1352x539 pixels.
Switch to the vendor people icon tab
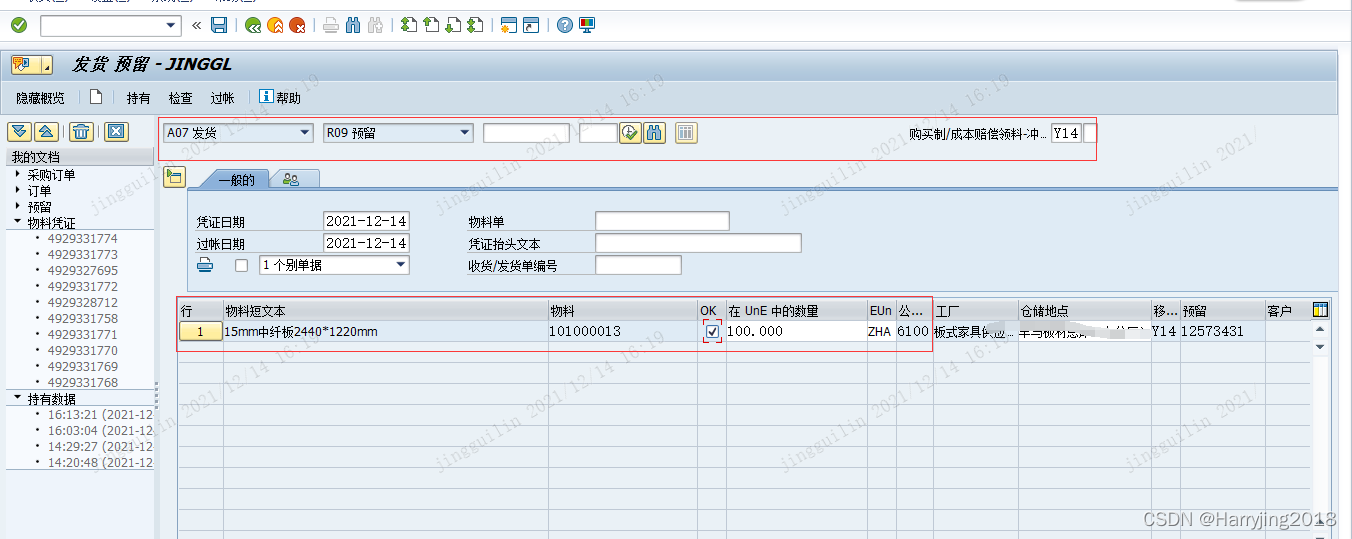291,180
